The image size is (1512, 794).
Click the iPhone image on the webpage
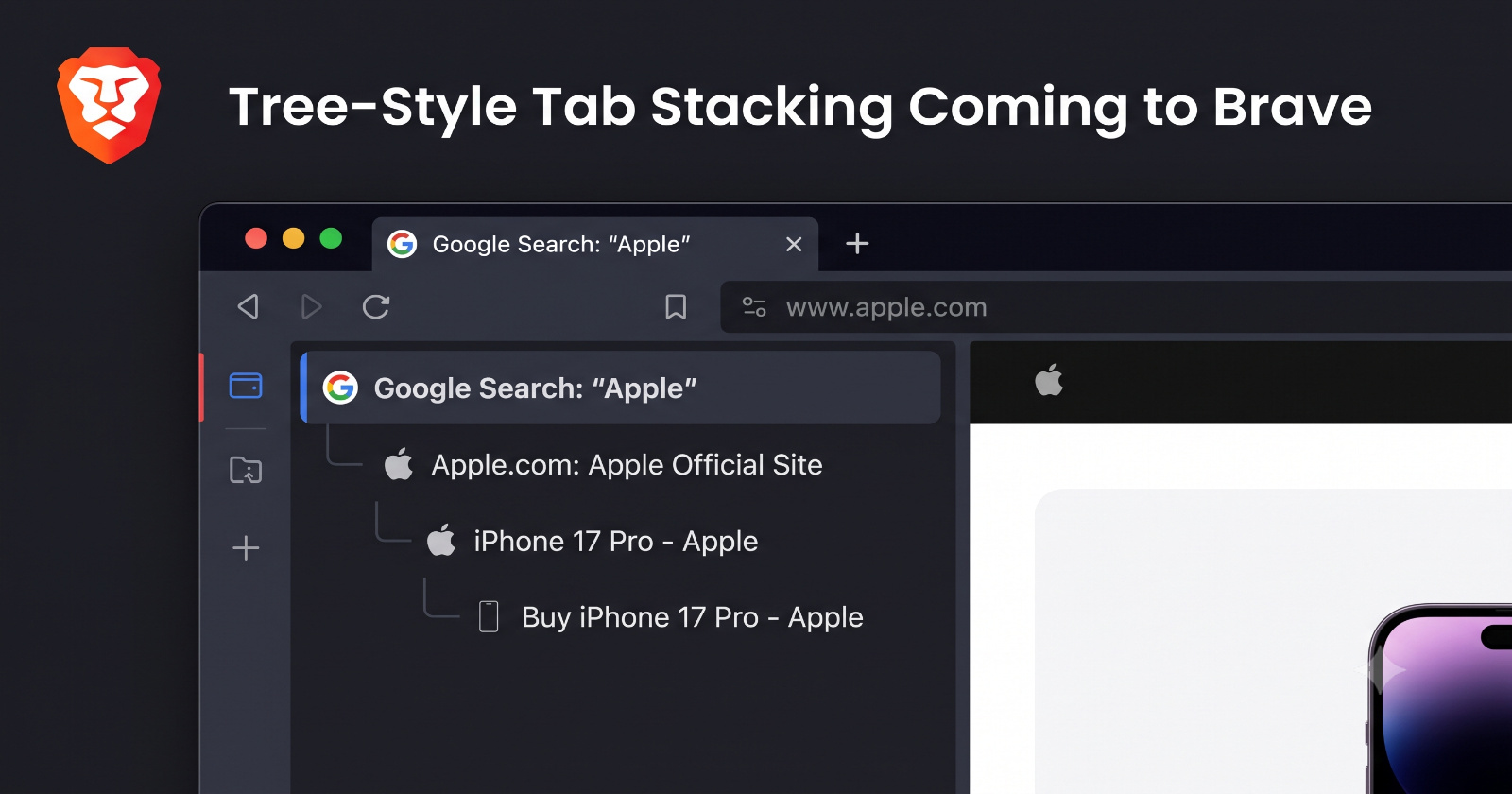point(1440,699)
